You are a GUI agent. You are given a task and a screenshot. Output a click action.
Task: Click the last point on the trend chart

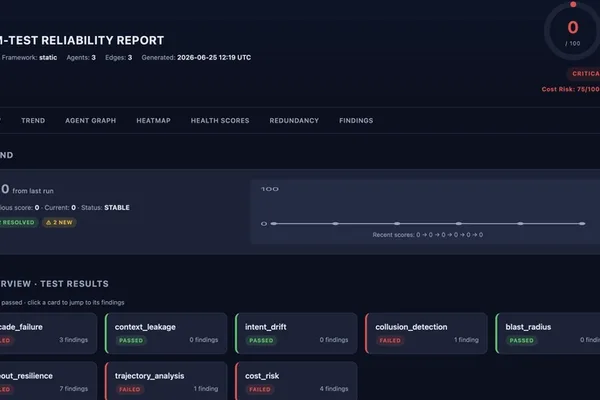pyautogui.click(x=582, y=224)
